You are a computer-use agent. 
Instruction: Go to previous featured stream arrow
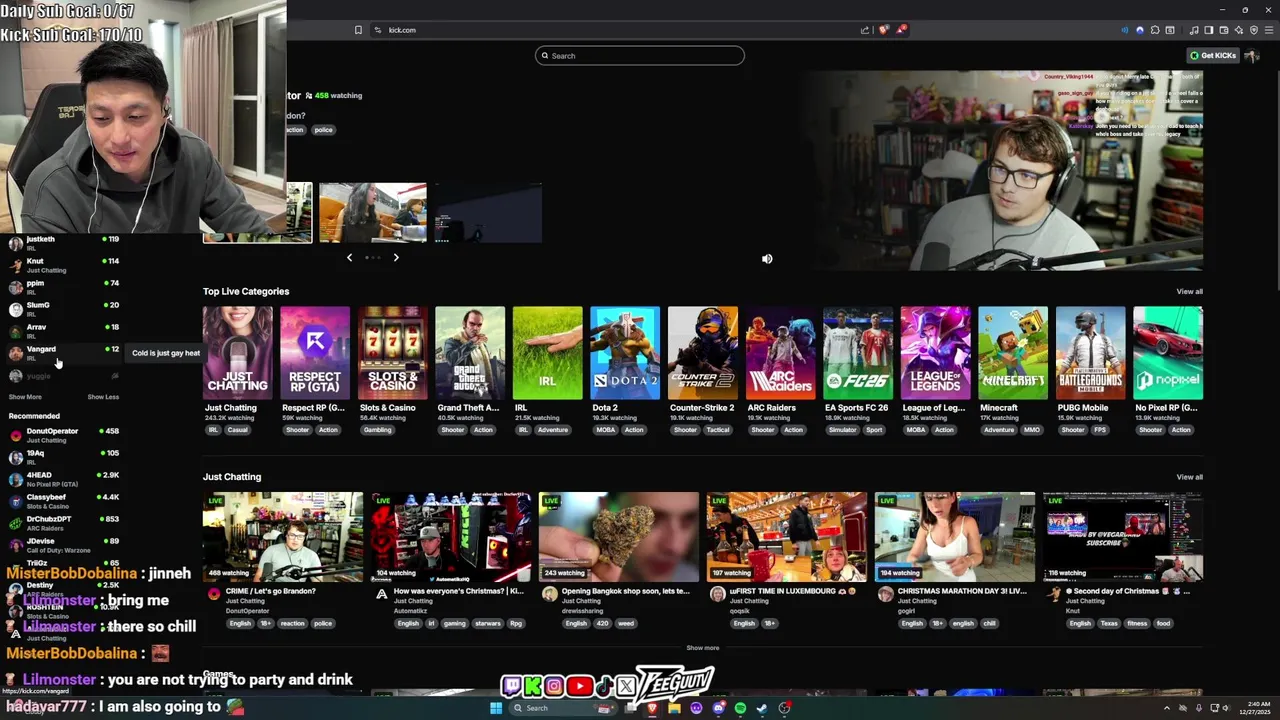[349, 258]
